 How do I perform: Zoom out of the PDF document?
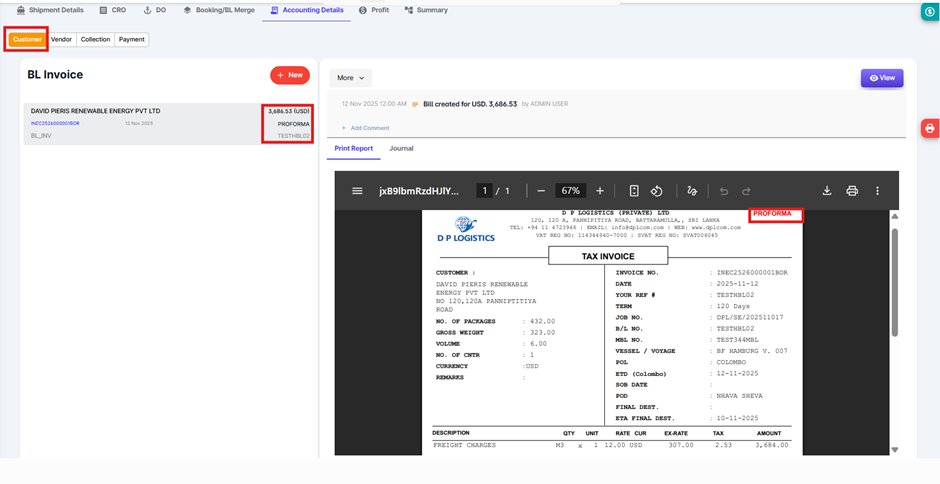(541, 191)
